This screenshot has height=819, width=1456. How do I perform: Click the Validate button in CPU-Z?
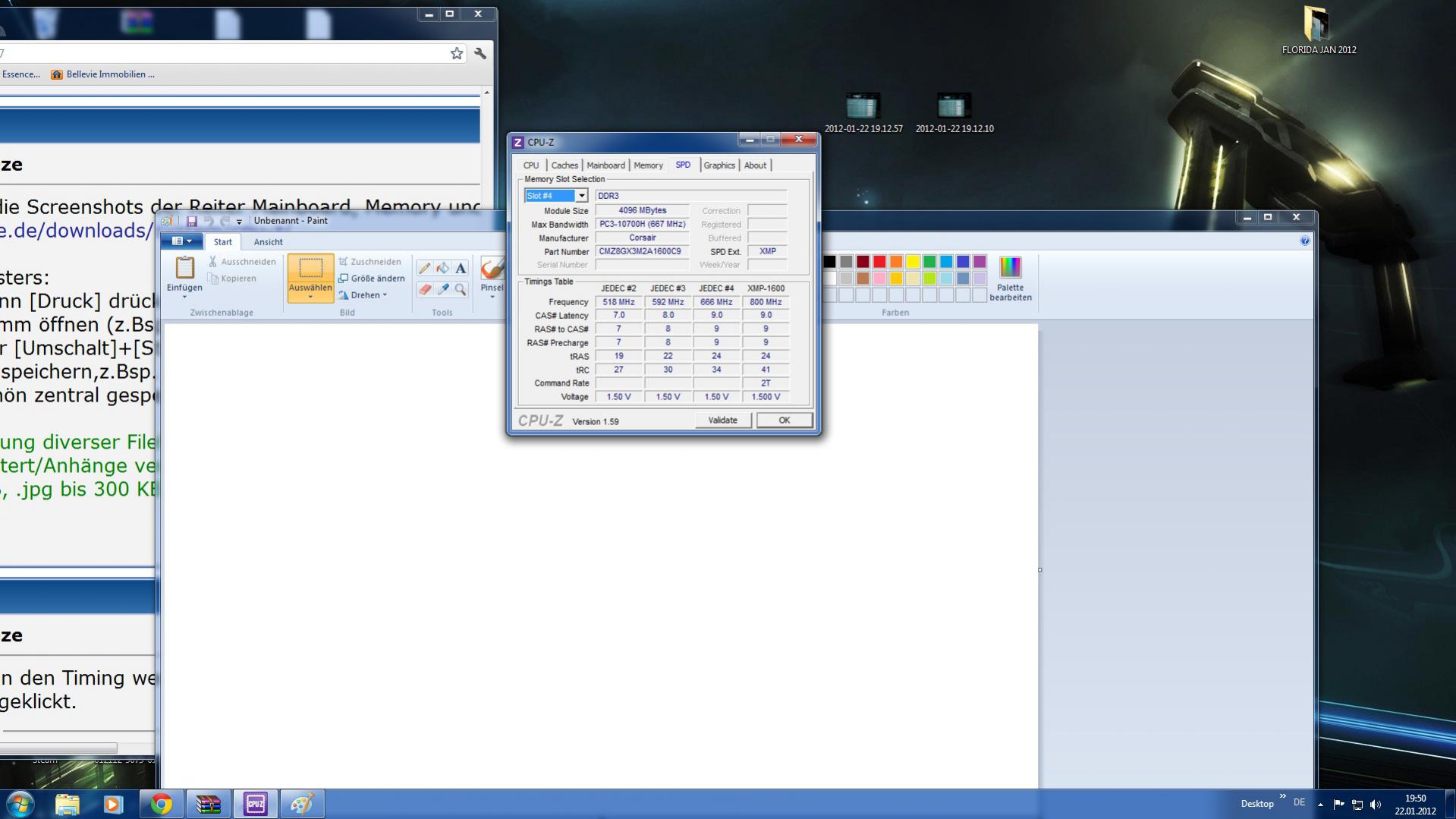click(x=722, y=421)
